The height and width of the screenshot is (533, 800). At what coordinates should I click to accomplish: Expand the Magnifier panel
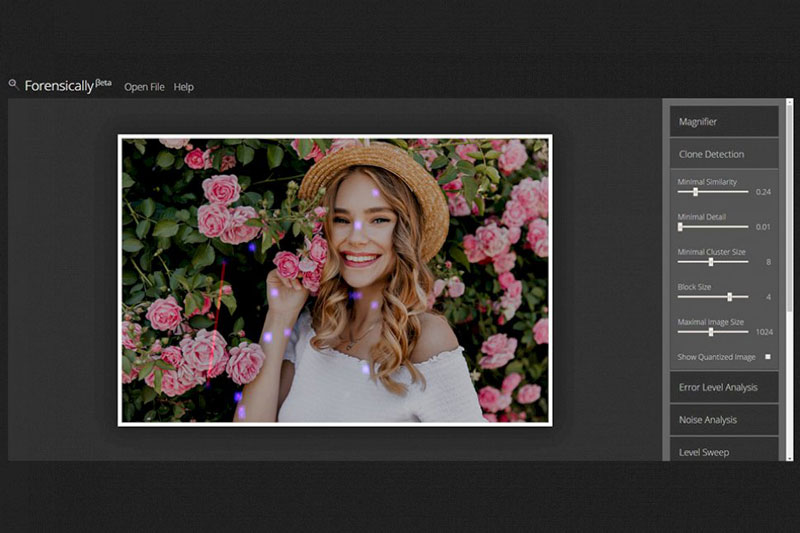724,121
